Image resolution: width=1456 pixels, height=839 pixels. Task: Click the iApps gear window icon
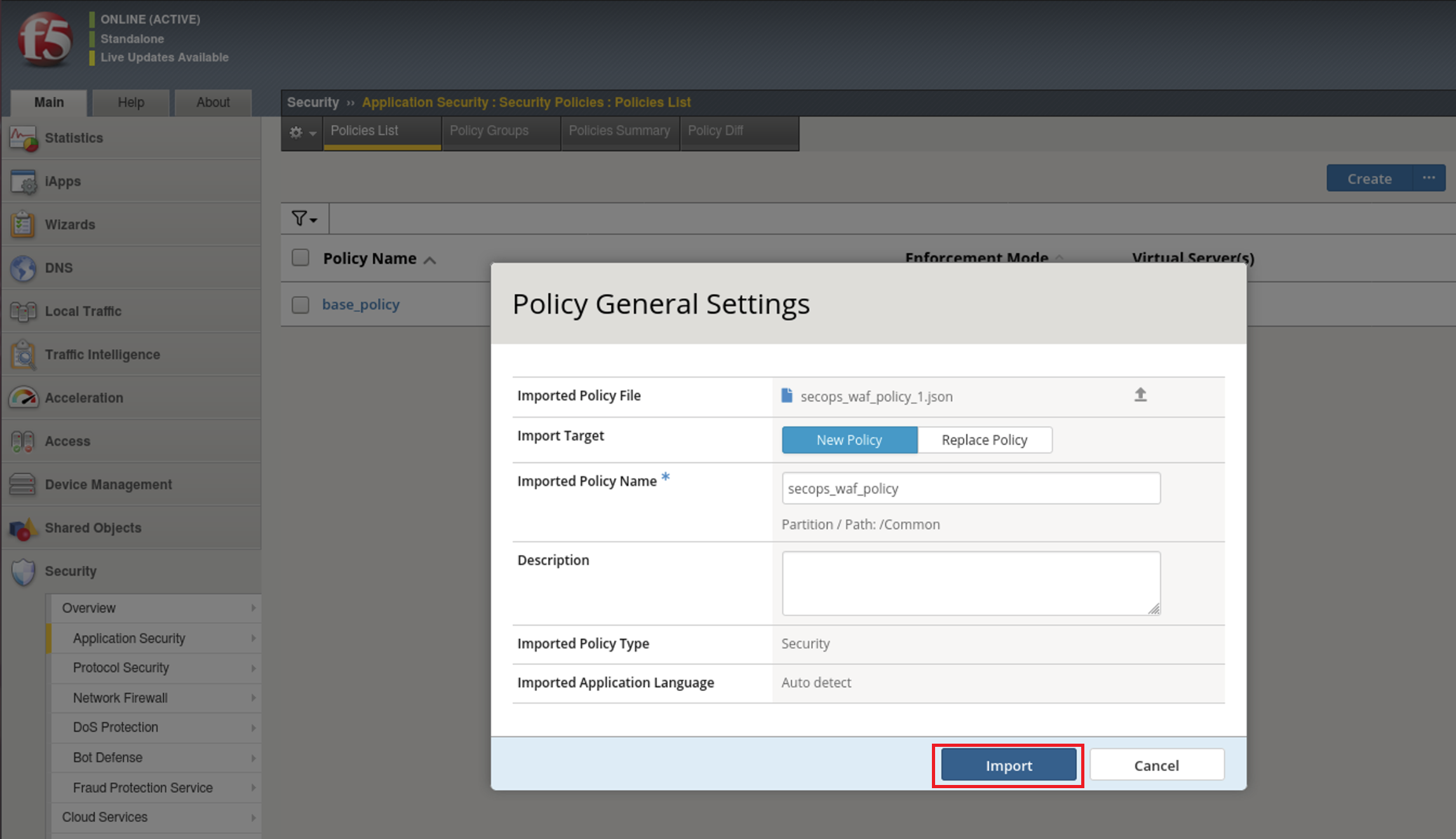pos(24,182)
